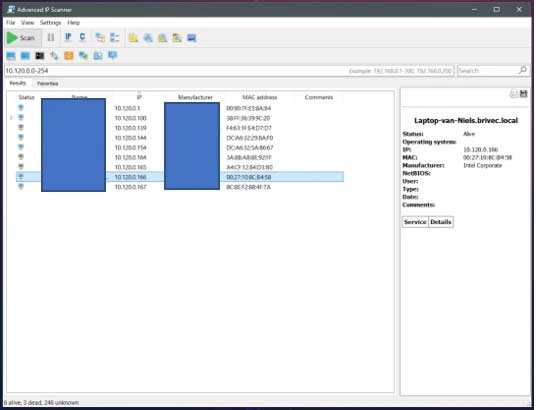The width and height of the screenshot is (536, 410).
Task: Select the row with IP 10.120.0.139
Action: coord(180,128)
